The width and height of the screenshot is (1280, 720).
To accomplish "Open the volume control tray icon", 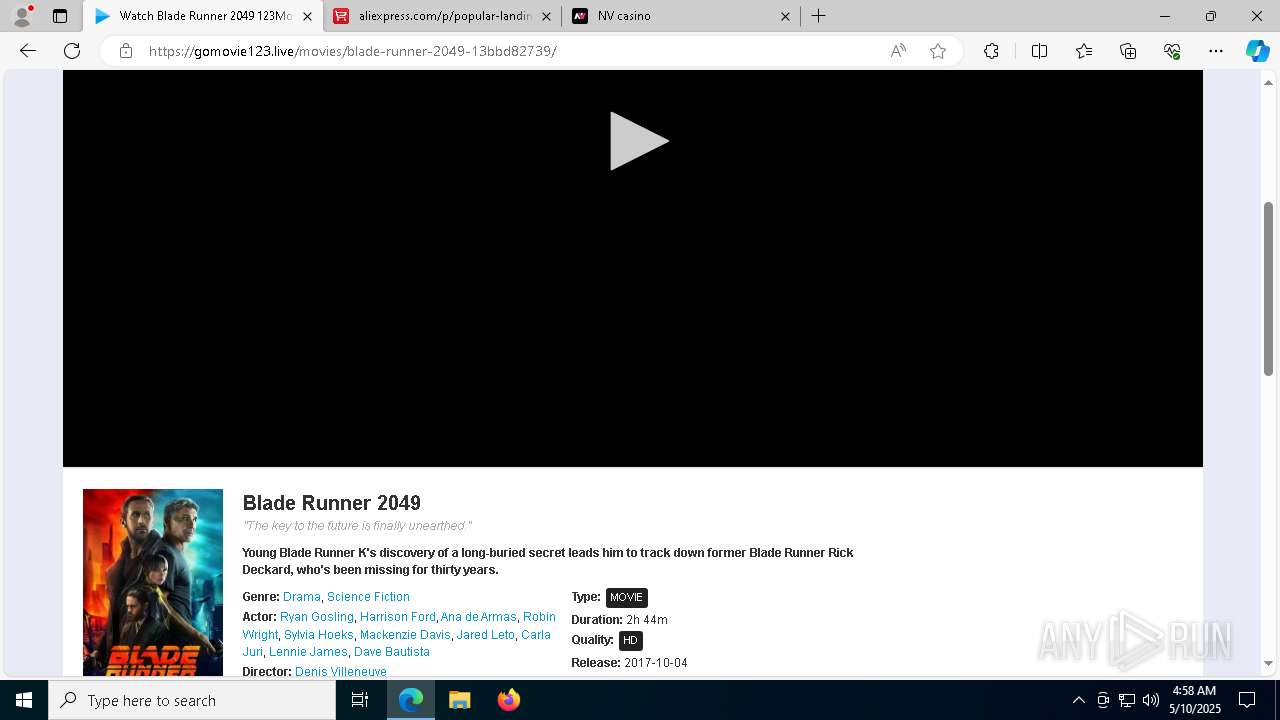I will click(x=1150, y=700).
